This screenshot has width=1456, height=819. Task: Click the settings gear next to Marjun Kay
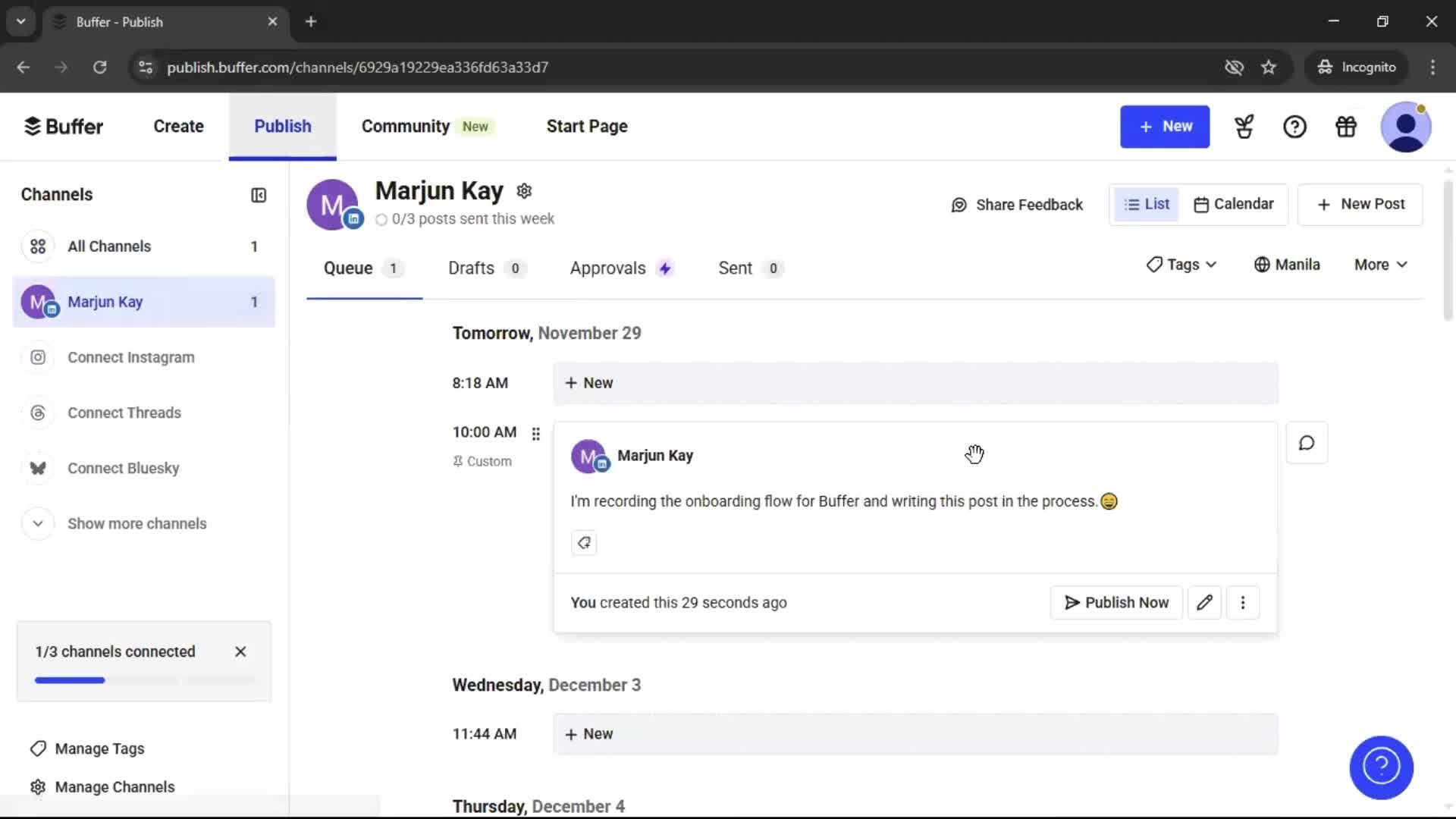[524, 191]
